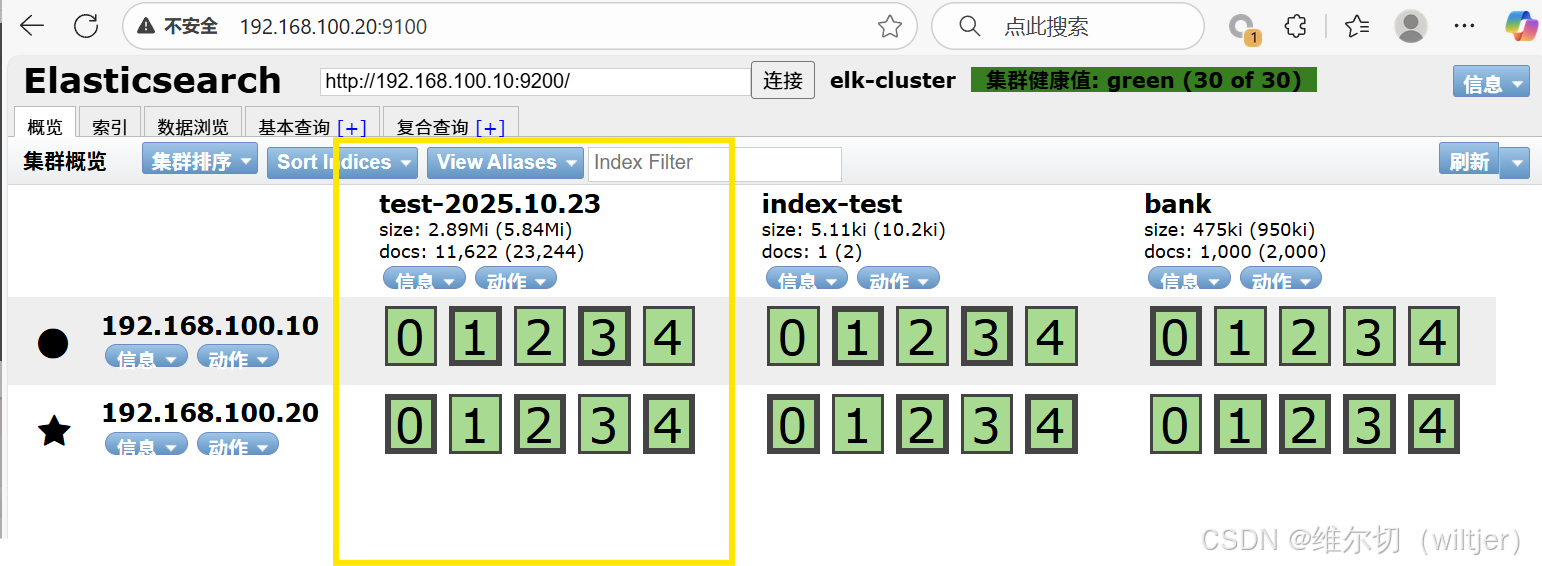The height and width of the screenshot is (566, 1542).
Task: Open 动作 dropdown for node 192.168.100.10
Action: [x=238, y=357]
